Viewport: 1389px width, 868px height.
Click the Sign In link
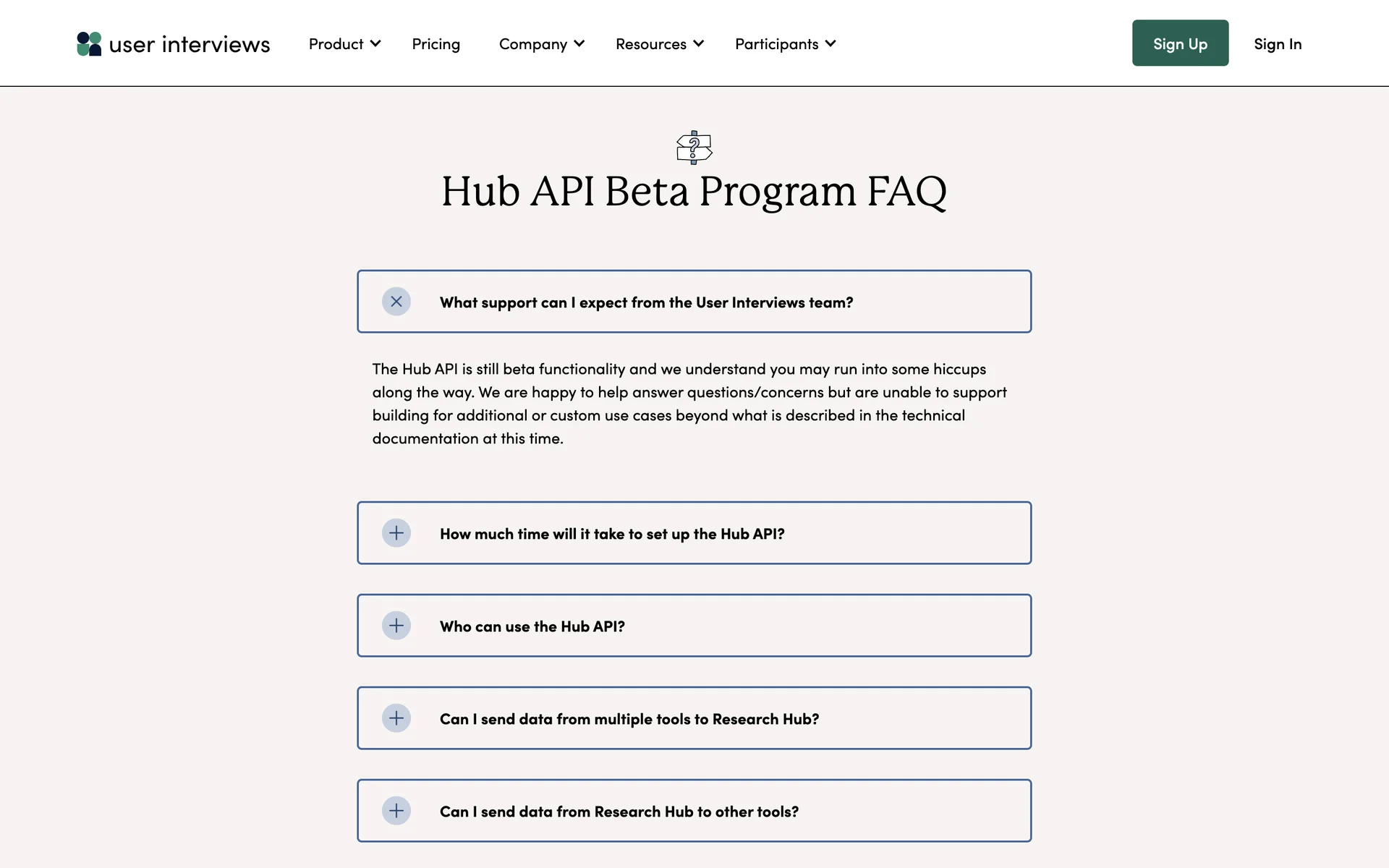coord(1278,44)
